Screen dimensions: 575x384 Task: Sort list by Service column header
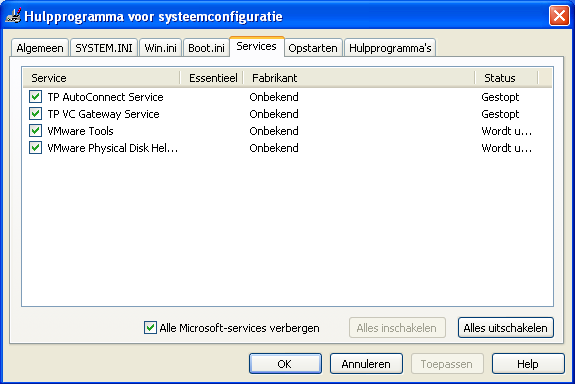pyautogui.click(x=102, y=78)
